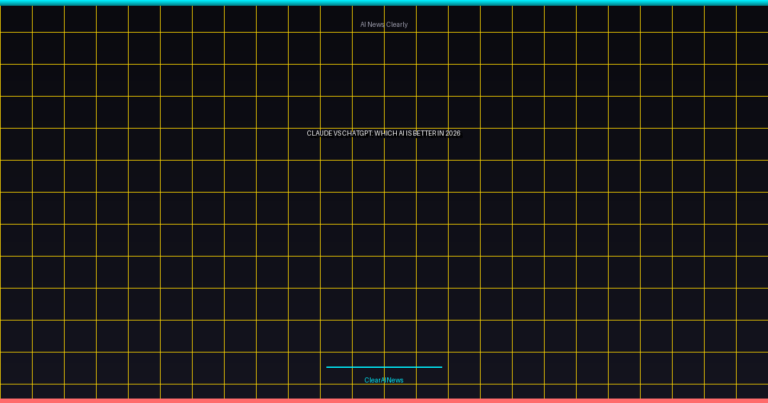
Task: Select the Claude vs ChatGPT headline text
Action: pos(384,133)
